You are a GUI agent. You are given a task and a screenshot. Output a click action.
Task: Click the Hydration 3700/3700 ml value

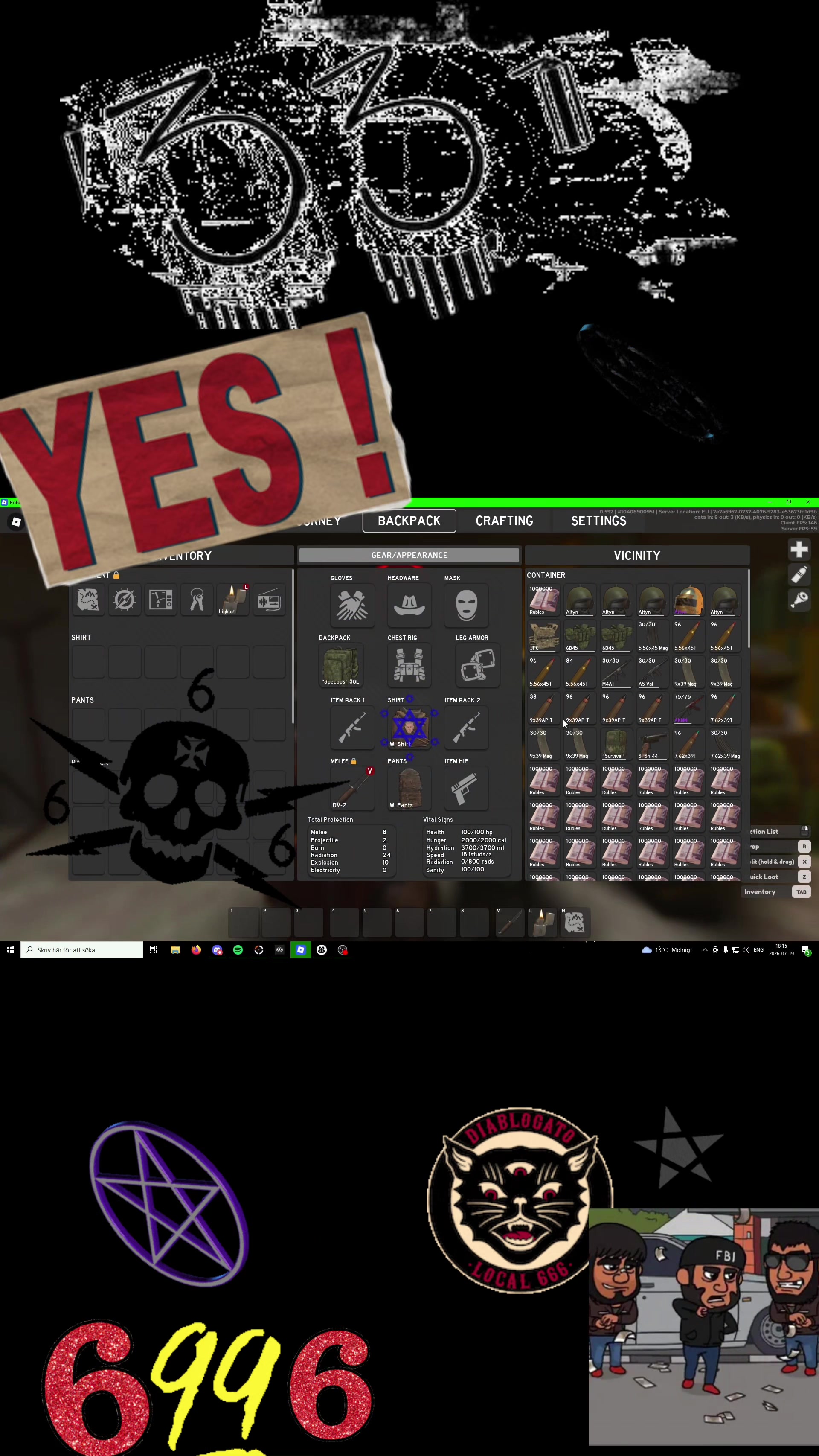(482, 848)
